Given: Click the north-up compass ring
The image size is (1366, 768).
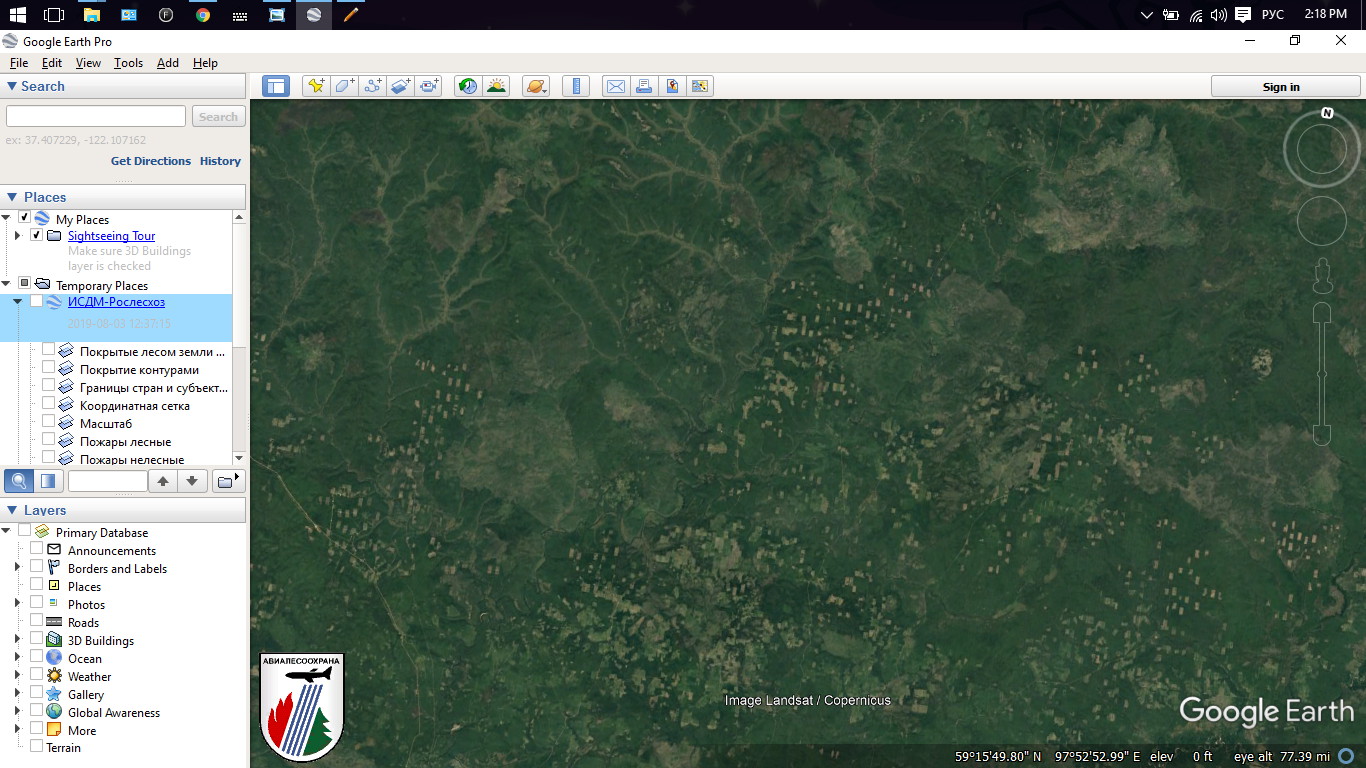Looking at the screenshot, I should pos(1321,149).
